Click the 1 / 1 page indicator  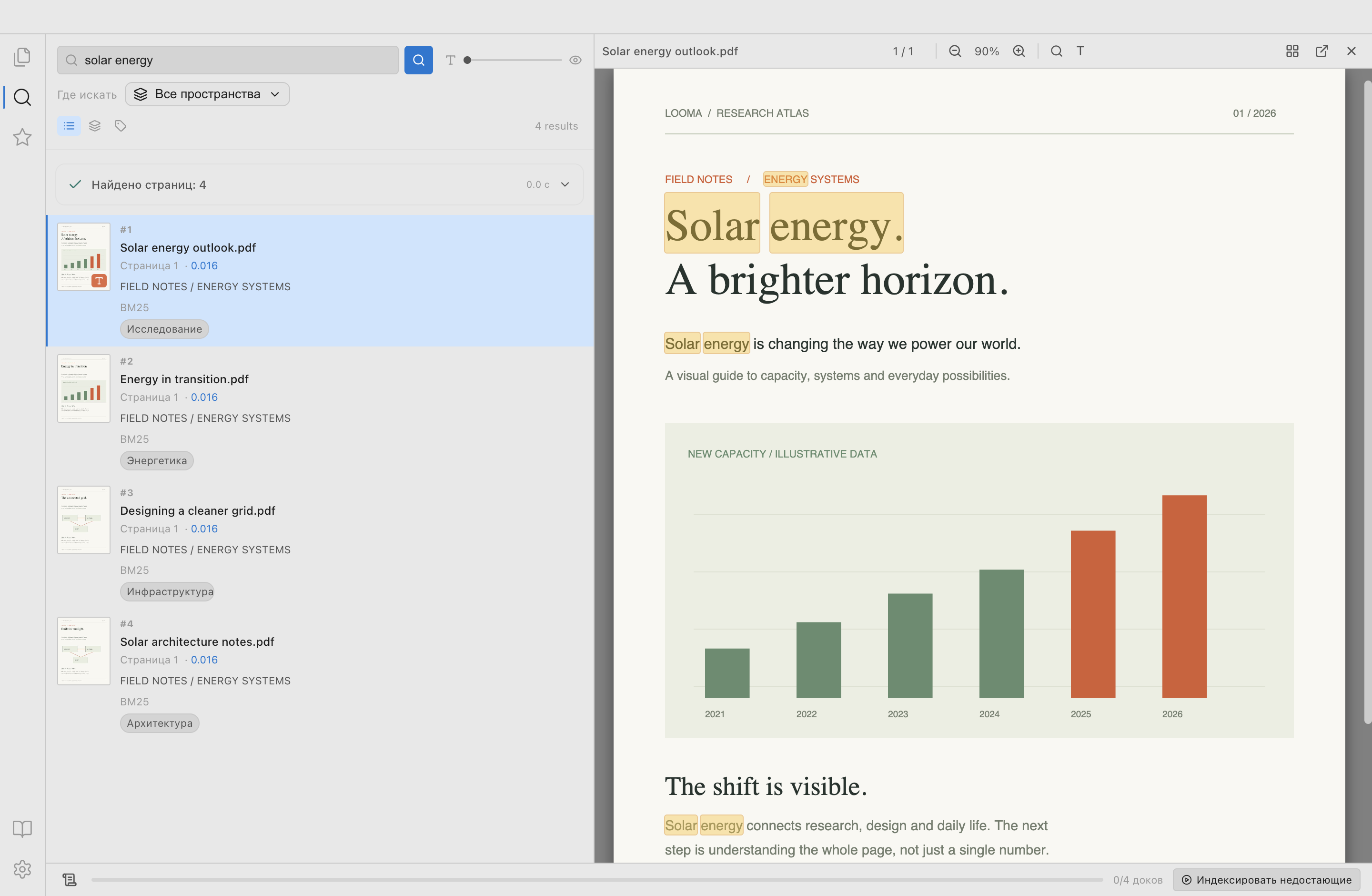coord(903,51)
